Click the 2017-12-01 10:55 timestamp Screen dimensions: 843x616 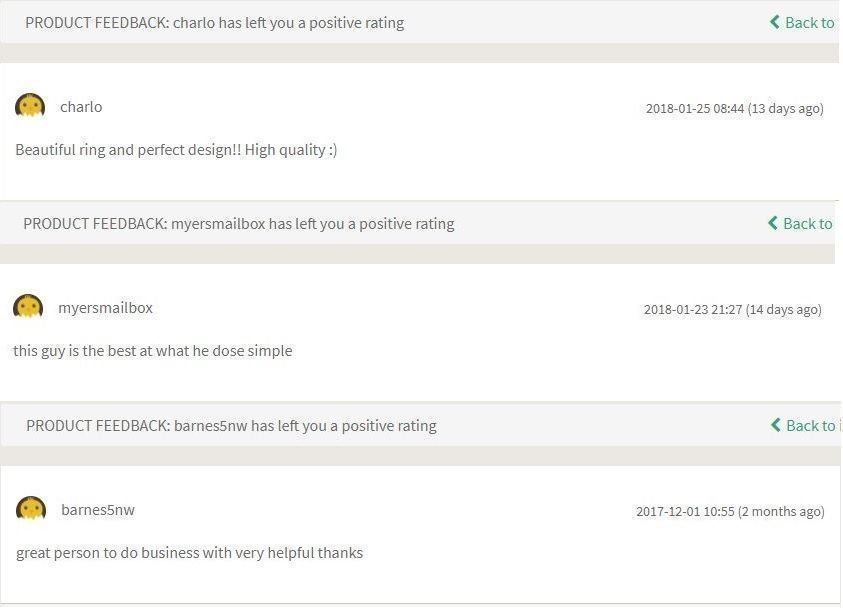[x=730, y=511]
